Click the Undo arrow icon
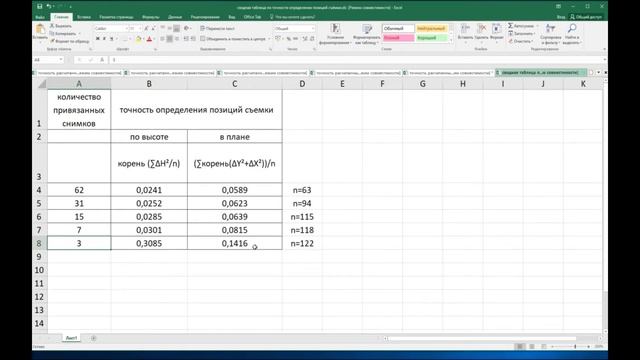The width and height of the screenshot is (640, 360). point(49,7)
